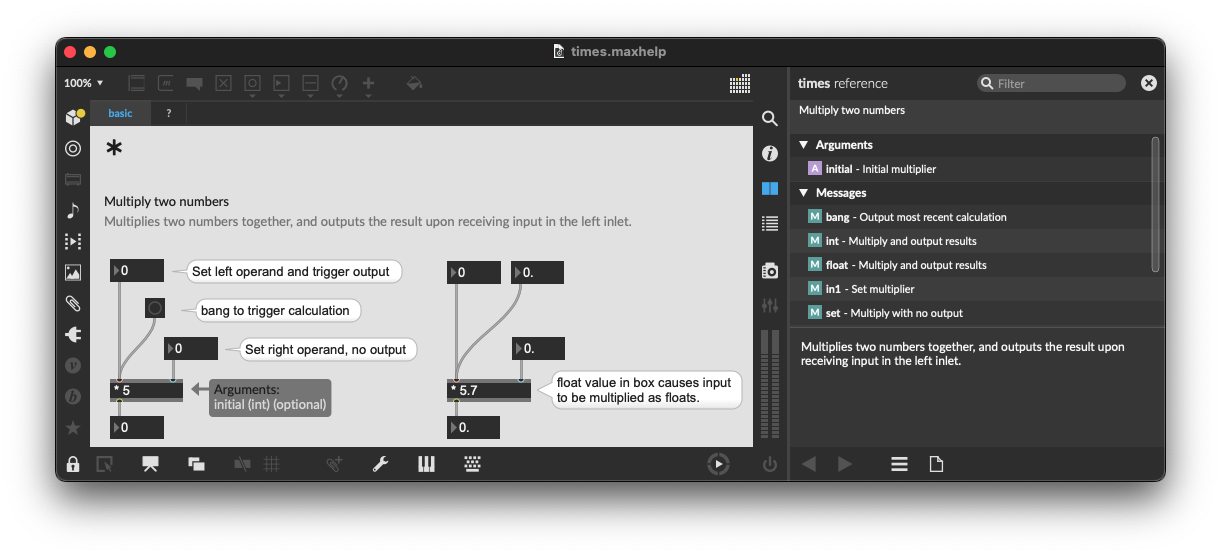Open the 100% zoom dropdown
Image resolution: width=1221 pixels, height=555 pixels.
84,83
